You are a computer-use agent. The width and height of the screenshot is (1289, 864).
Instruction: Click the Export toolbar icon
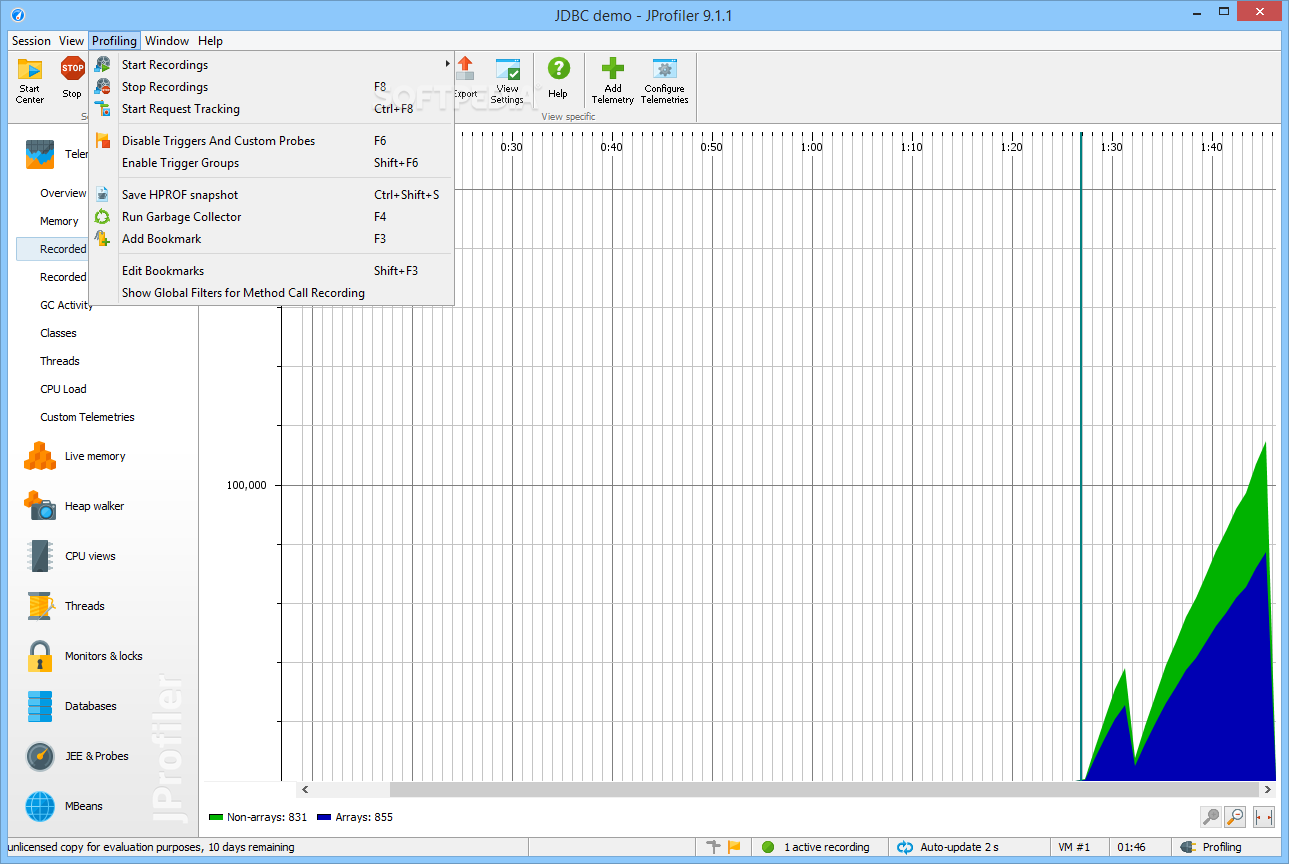tap(466, 78)
